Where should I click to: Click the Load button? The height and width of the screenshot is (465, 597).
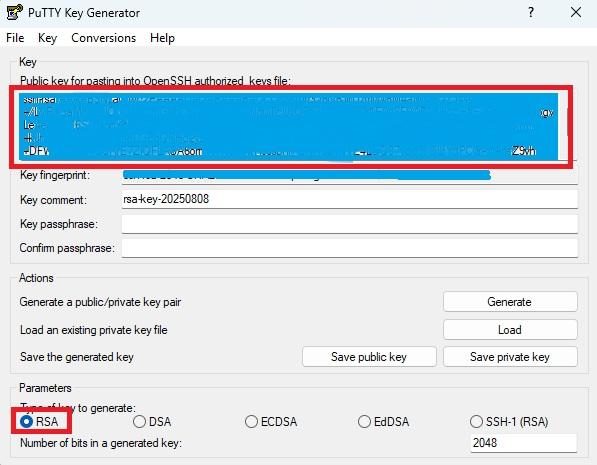pyautogui.click(x=510, y=330)
